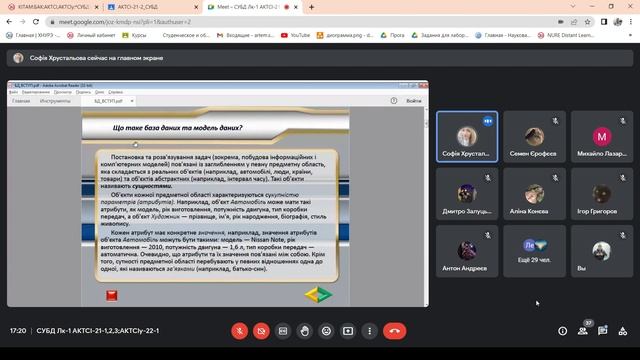Click meeting name СУБД Лк-1 АКТСІ-21-1,2,3
Screen dimensions: 640x360
[98, 331]
